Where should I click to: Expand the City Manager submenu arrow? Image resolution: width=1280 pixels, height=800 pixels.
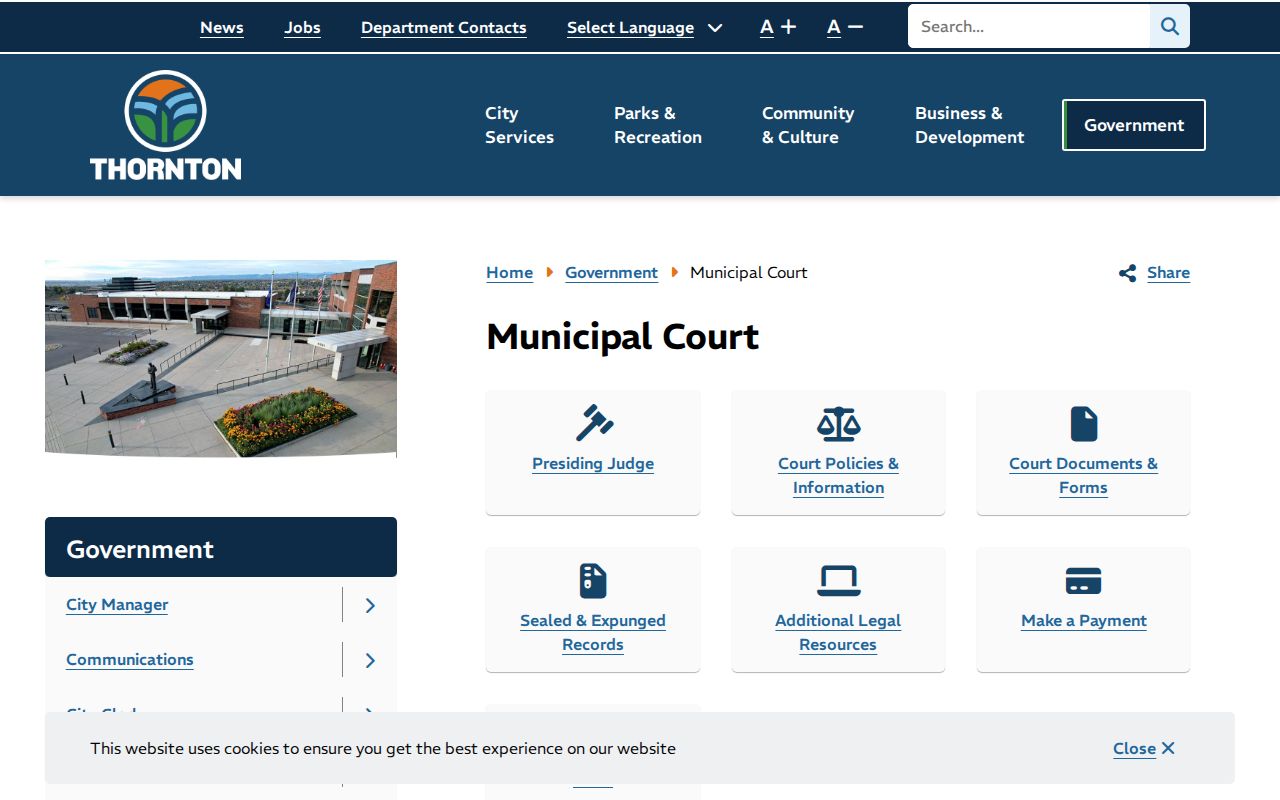click(370, 605)
